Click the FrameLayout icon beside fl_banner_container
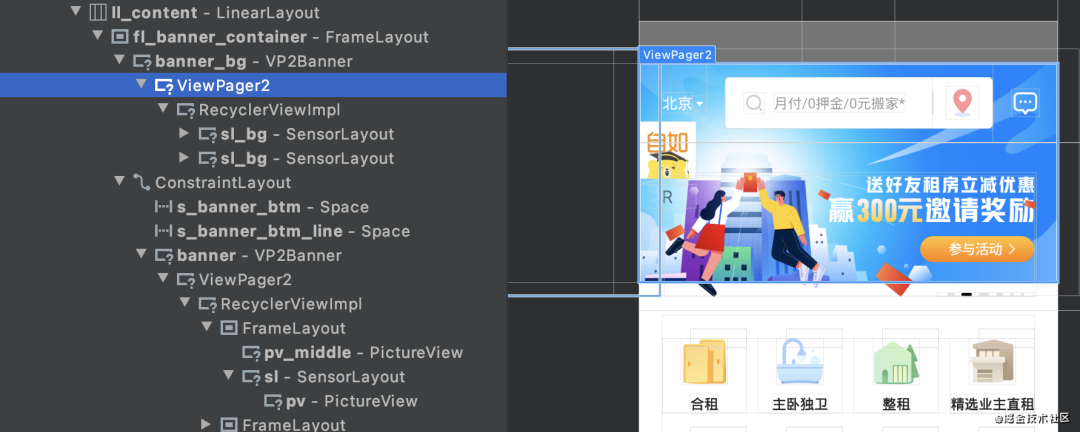The width and height of the screenshot is (1080, 432). pyautogui.click(x=120, y=37)
